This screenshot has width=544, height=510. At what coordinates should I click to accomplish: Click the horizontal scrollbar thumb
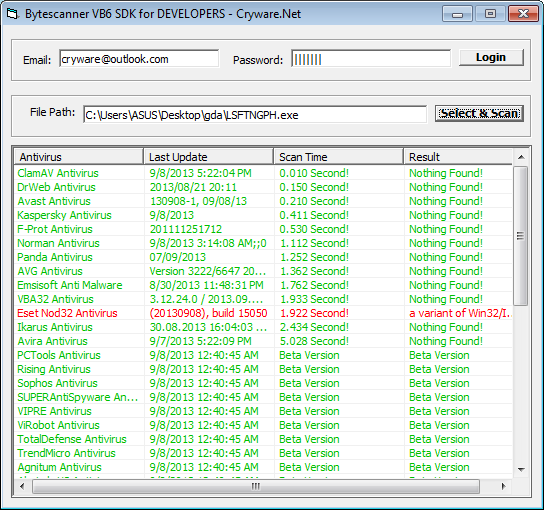(256, 486)
